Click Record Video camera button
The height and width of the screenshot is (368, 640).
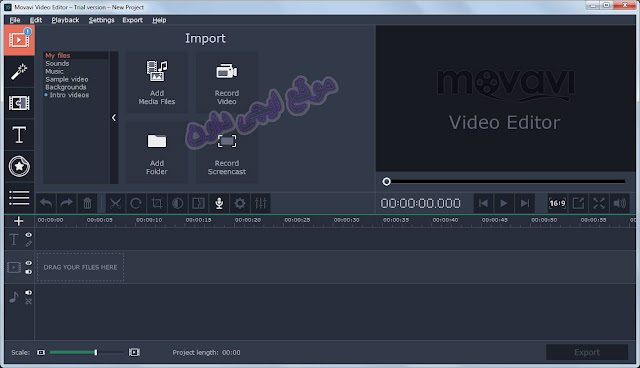(227, 83)
